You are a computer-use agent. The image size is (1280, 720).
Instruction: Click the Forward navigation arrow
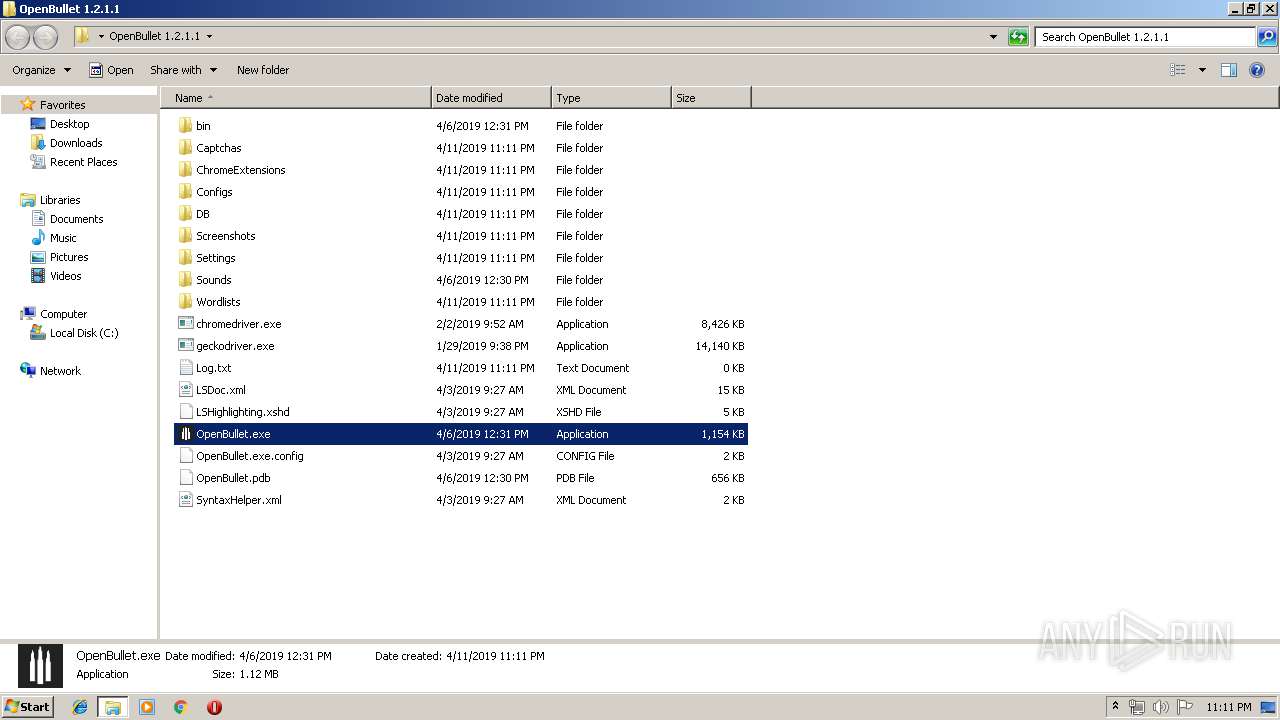[x=46, y=37]
